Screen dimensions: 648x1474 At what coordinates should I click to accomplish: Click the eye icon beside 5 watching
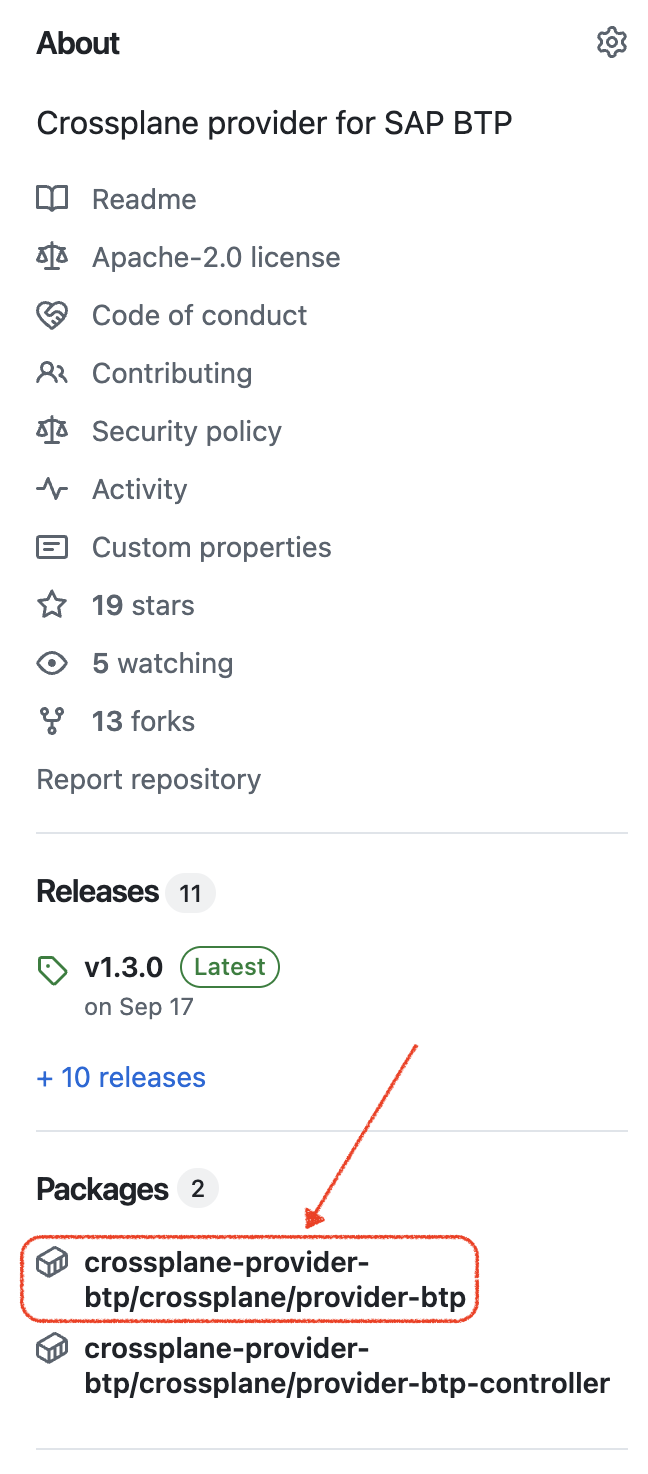tap(52, 663)
